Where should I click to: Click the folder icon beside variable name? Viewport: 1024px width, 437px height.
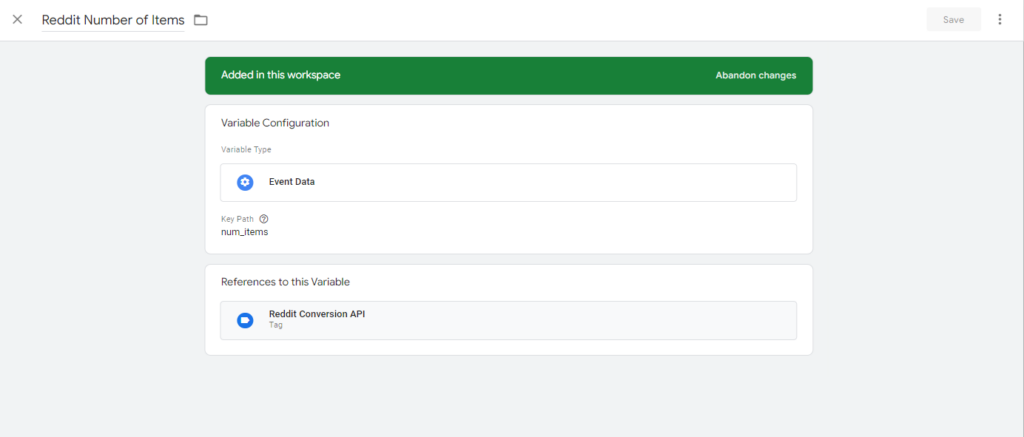coord(201,20)
